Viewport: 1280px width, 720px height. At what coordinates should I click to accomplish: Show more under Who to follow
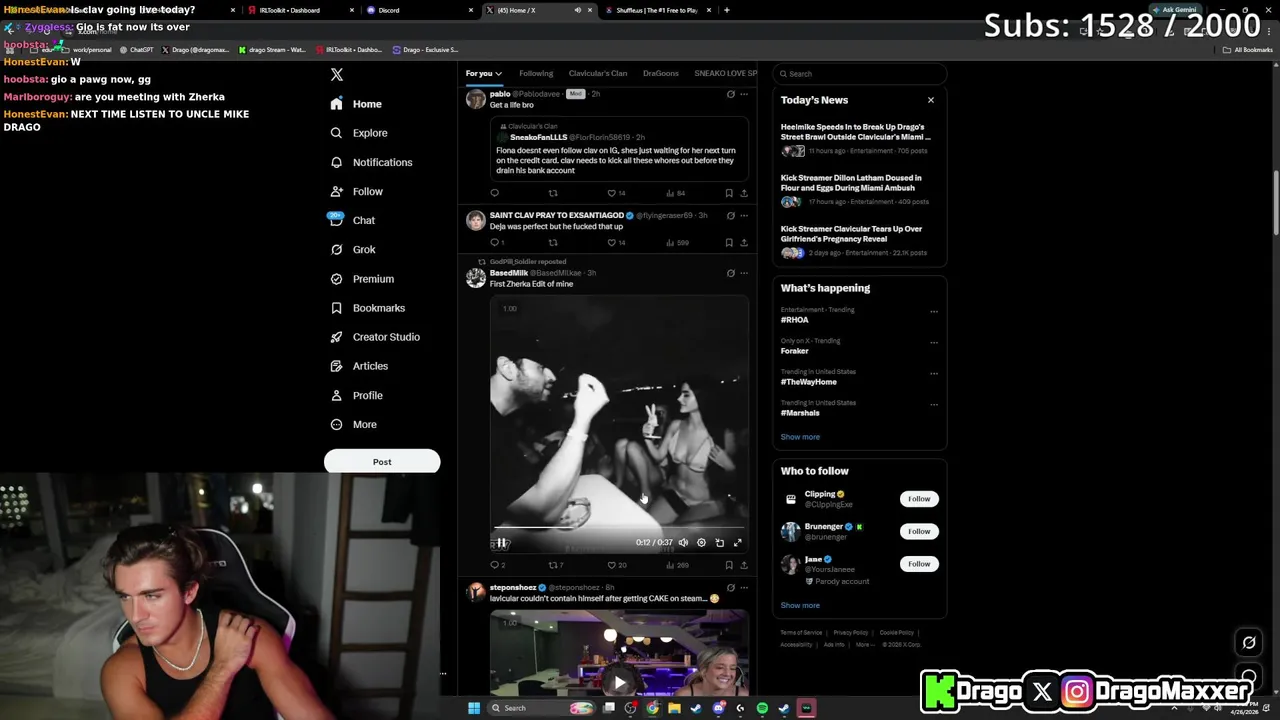[x=800, y=605]
